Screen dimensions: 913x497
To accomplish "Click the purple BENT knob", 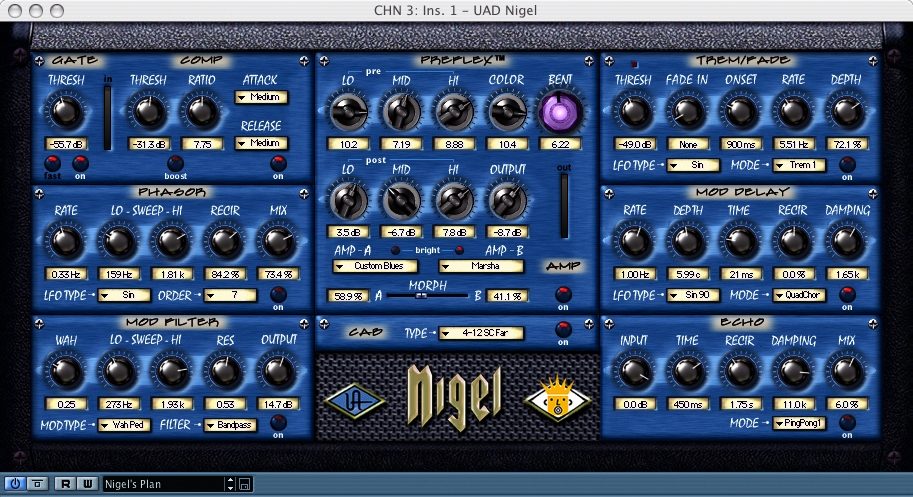I will 560,111.
